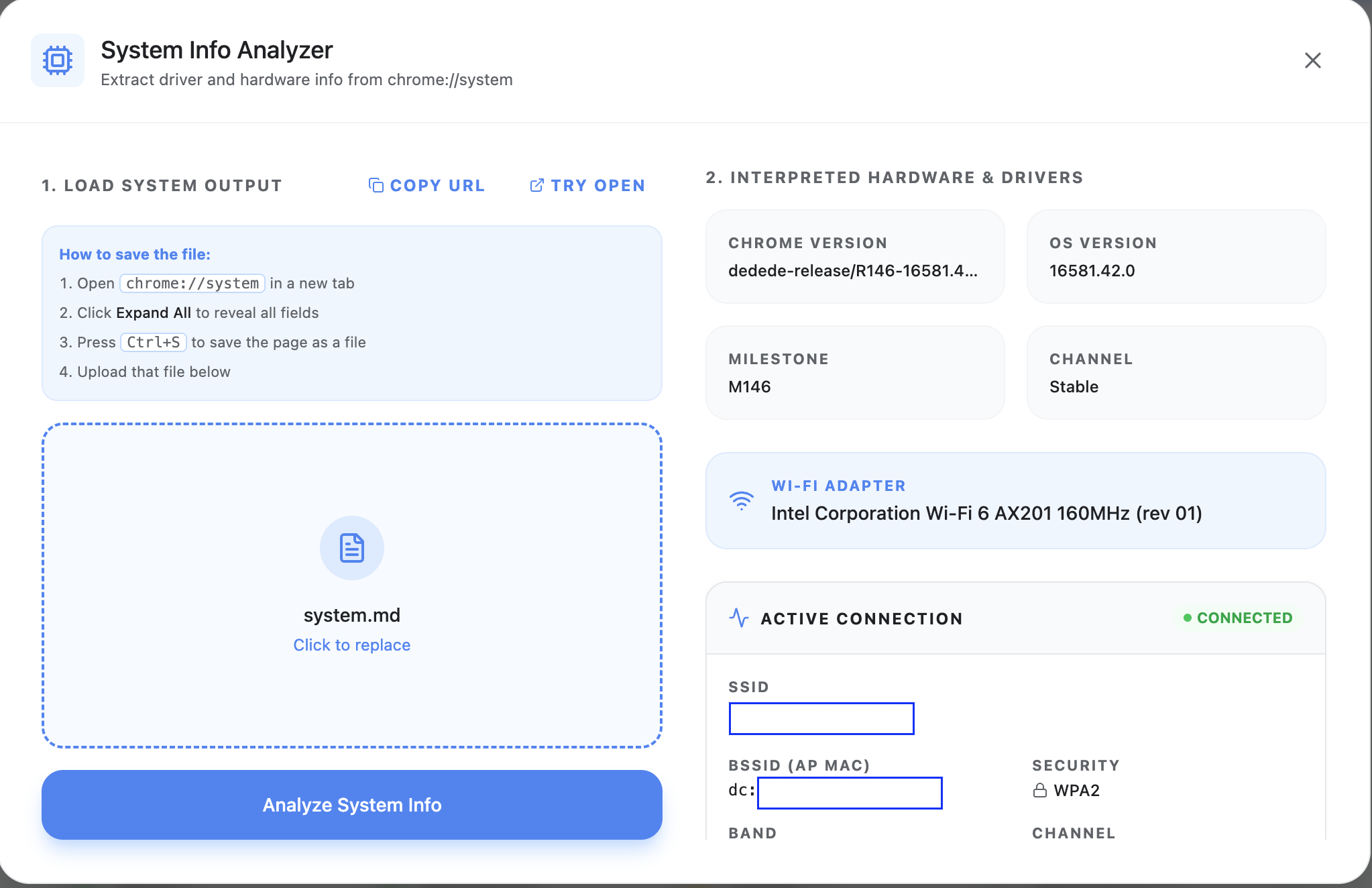Click the System Info Analyzer chip icon

click(x=58, y=60)
